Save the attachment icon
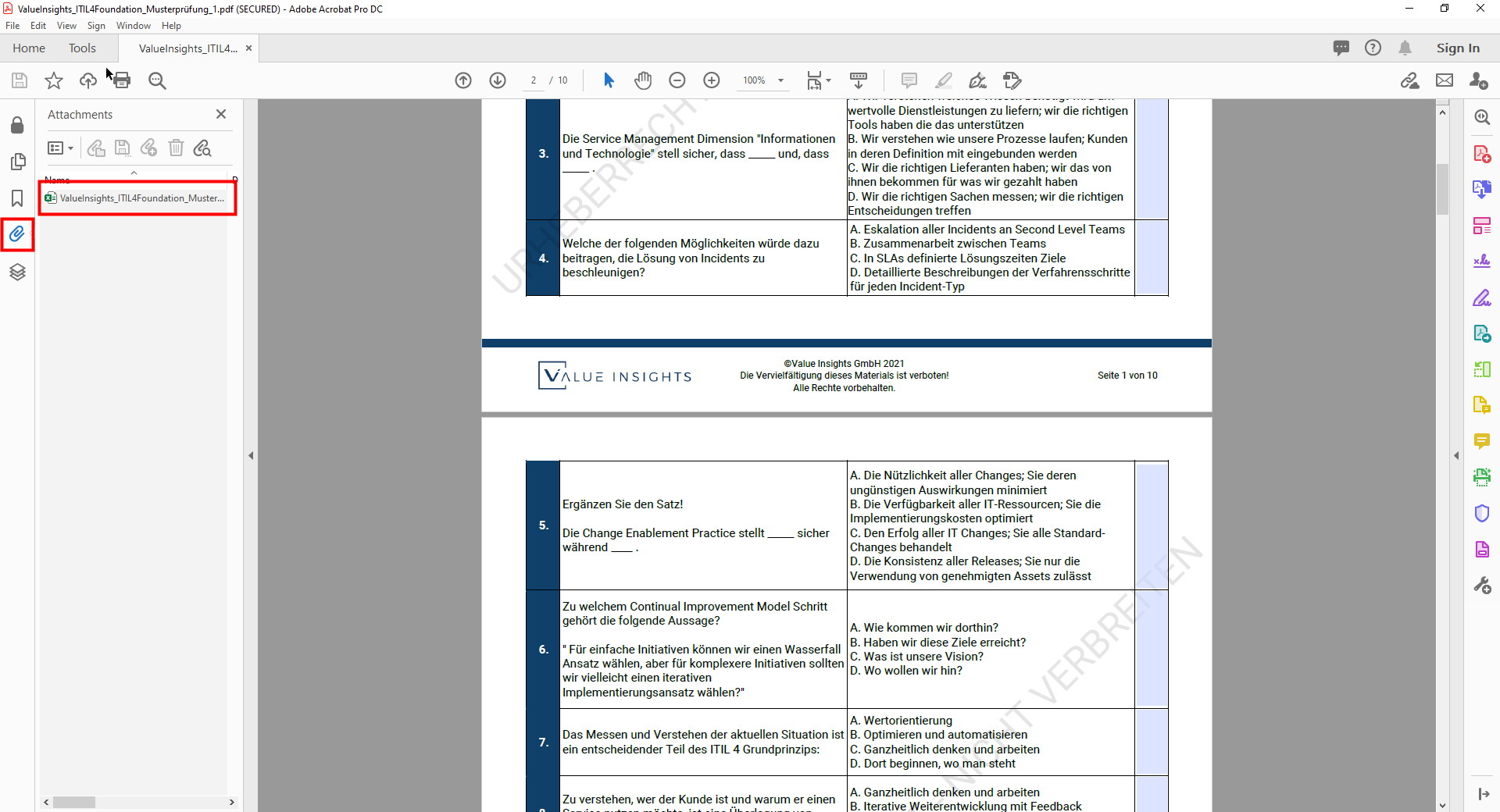This screenshot has width=1500, height=812. point(123,148)
